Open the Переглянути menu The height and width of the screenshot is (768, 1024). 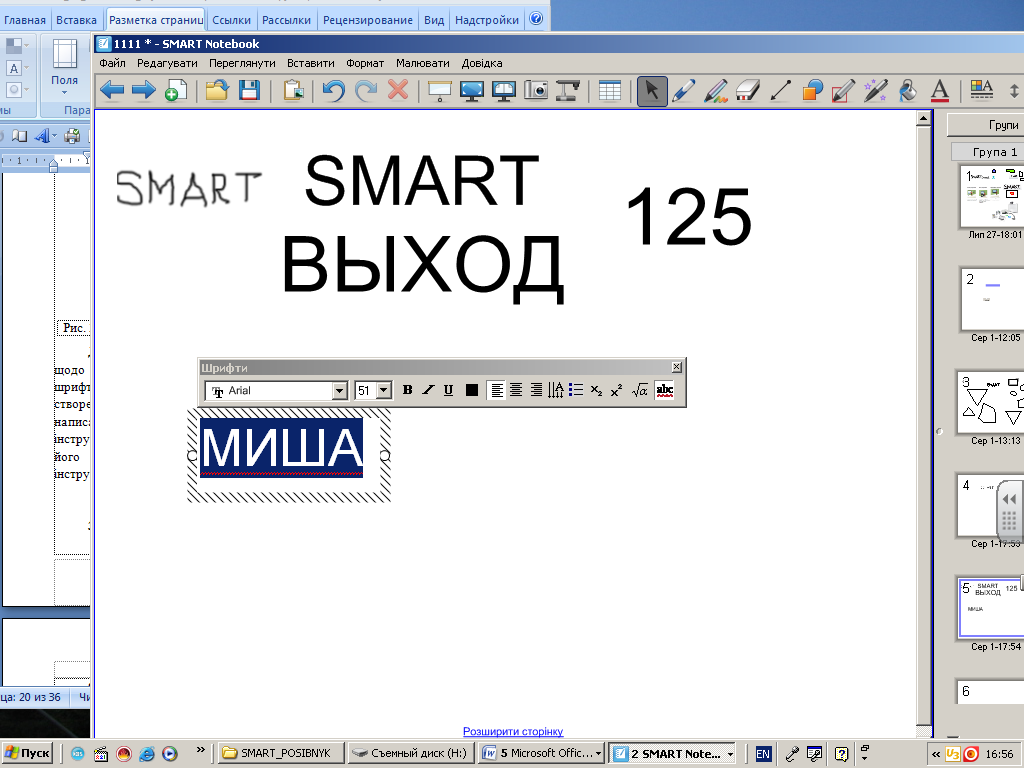click(x=242, y=63)
